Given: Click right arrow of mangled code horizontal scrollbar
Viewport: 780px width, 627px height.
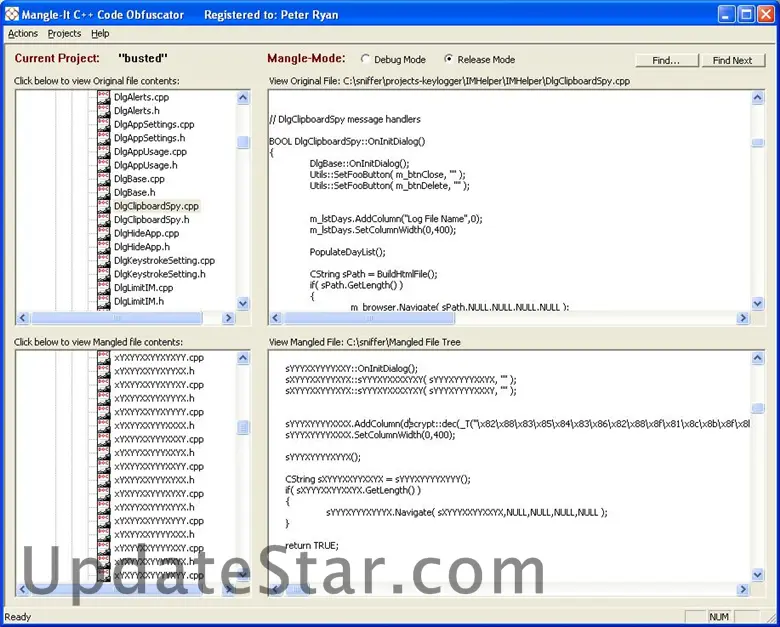Looking at the screenshot, I should 743,589.
